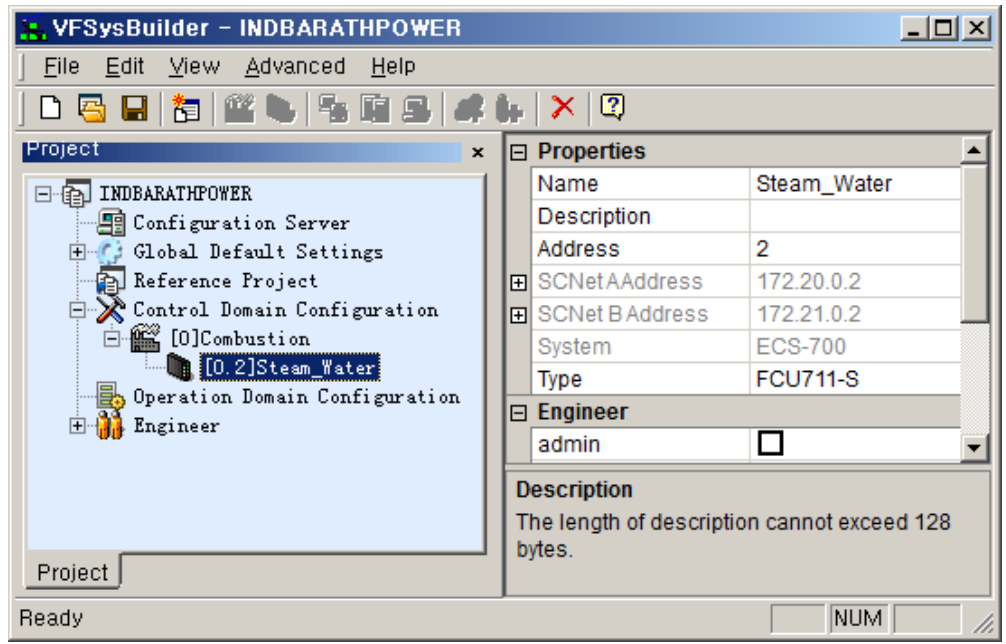Click the INDBARATHPOWER project root icon
1006x644 pixels.
[x=76, y=193]
